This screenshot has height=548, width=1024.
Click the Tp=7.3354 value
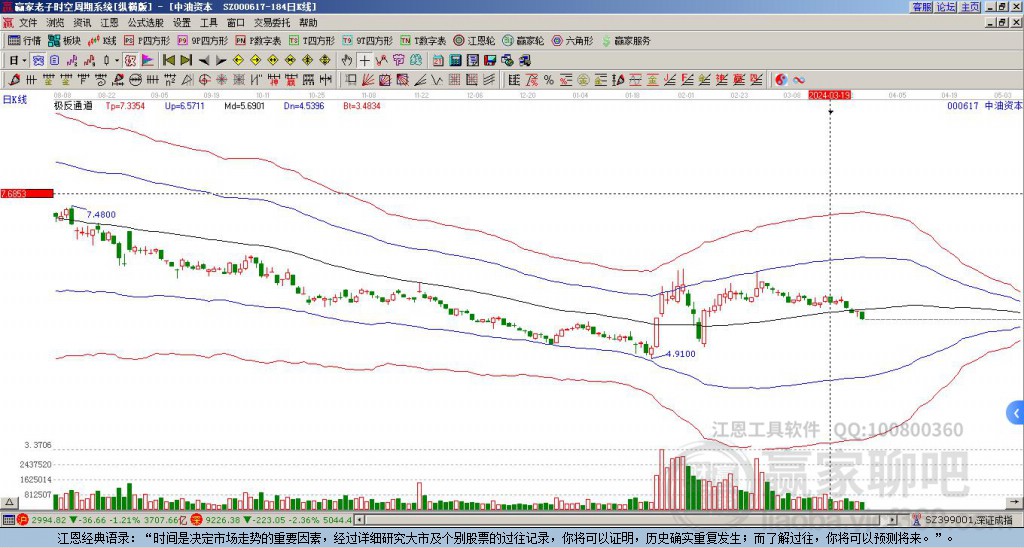point(125,105)
